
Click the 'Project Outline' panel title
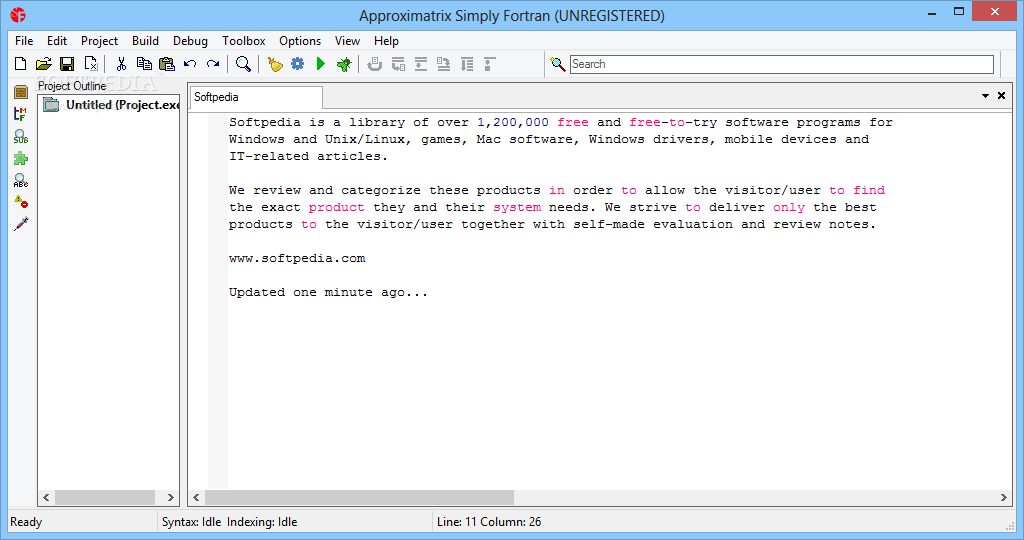tap(72, 86)
